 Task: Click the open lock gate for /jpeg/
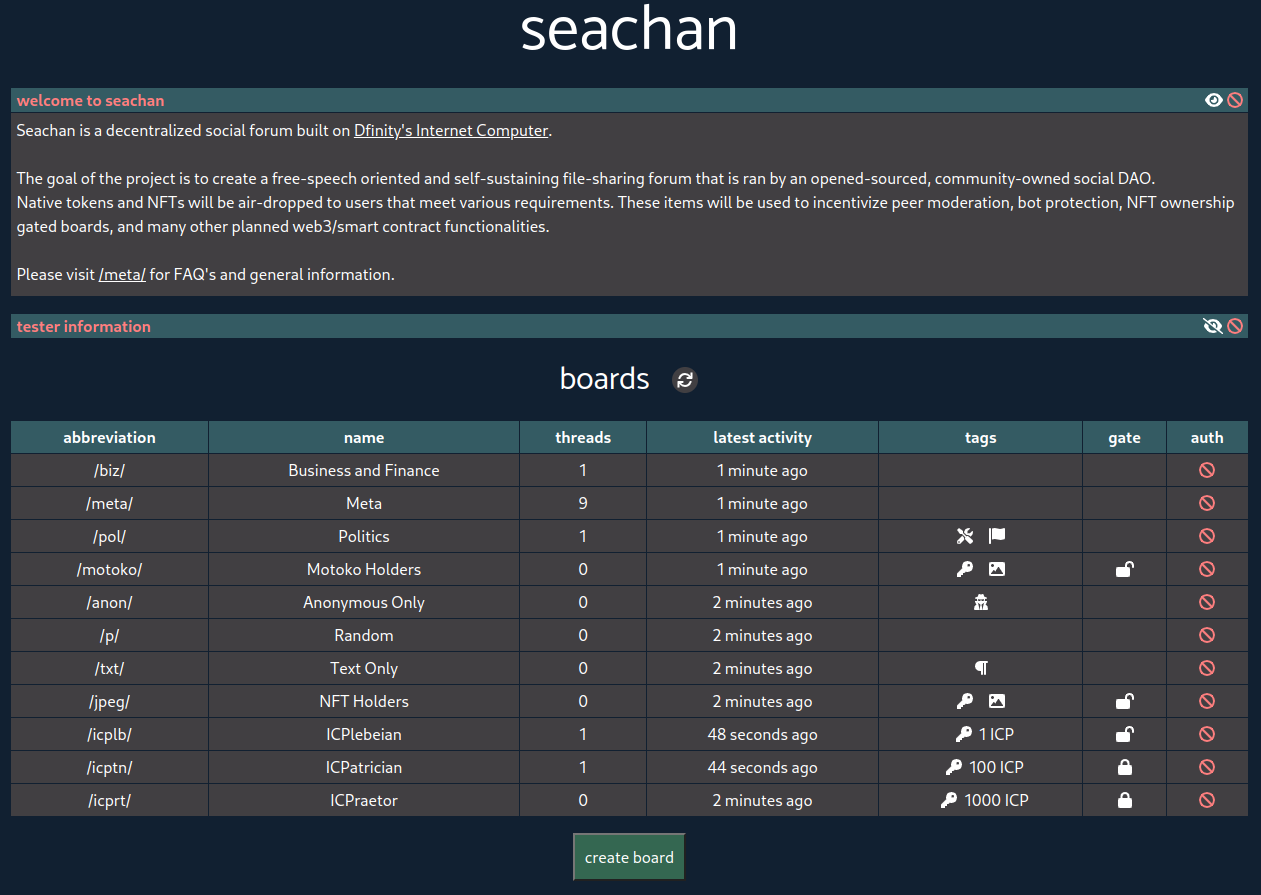tap(1125, 701)
